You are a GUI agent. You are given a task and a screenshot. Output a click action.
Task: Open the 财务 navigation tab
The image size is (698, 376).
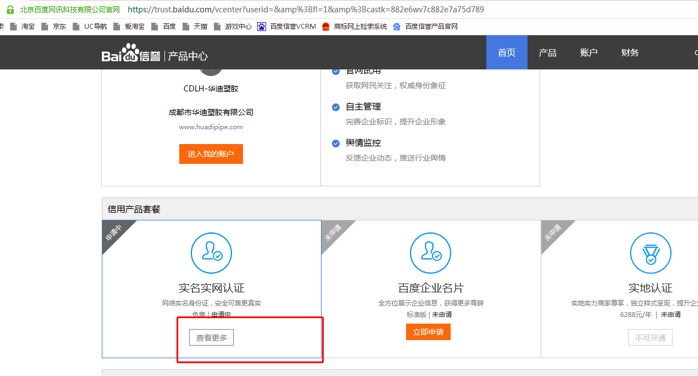630,53
